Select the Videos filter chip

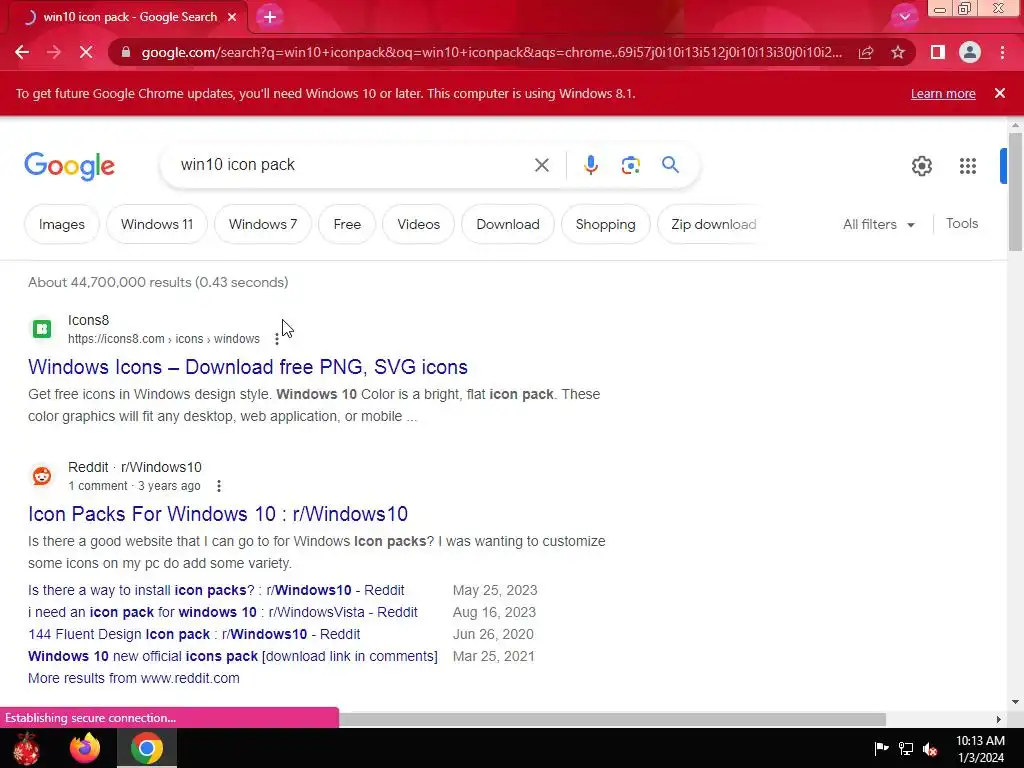click(x=419, y=224)
